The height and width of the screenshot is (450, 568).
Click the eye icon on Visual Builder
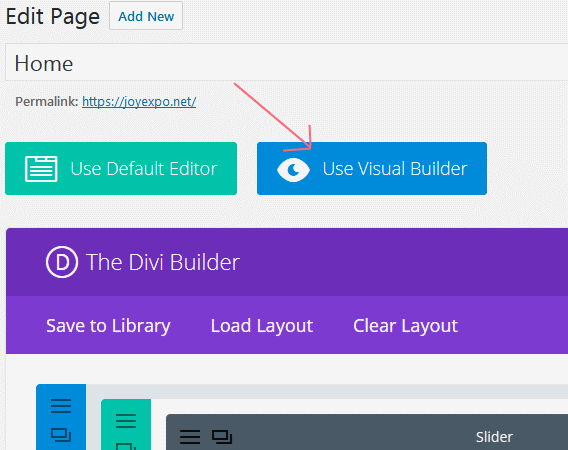click(293, 170)
